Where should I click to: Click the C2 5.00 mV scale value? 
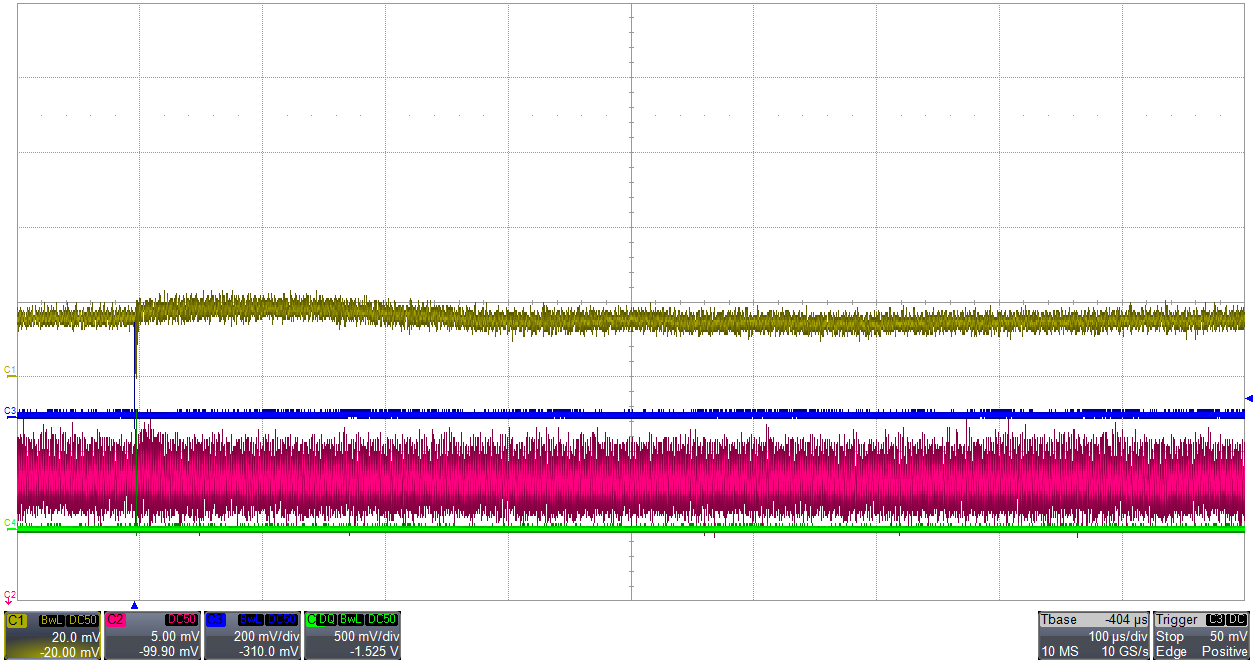pos(175,637)
